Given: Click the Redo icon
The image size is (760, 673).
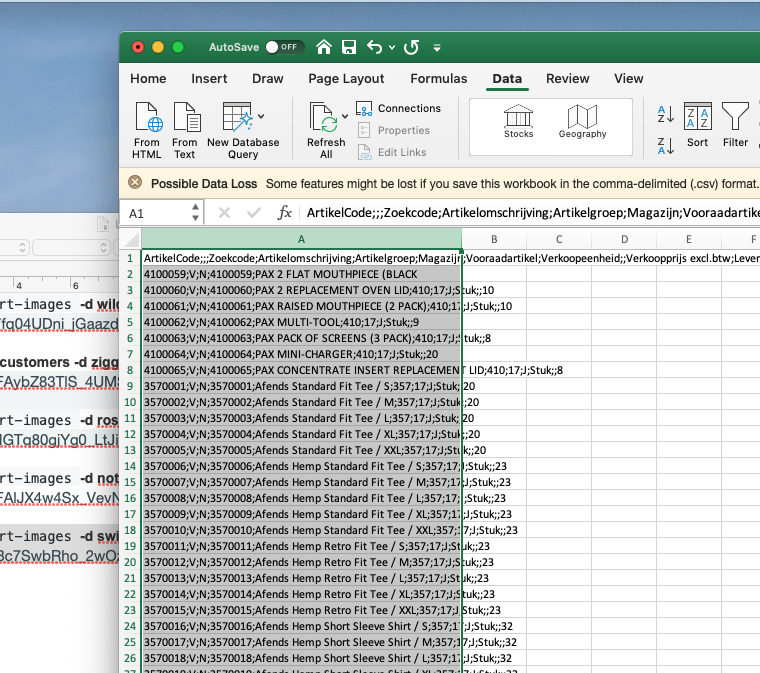Looking at the screenshot, I should point(412,47).
